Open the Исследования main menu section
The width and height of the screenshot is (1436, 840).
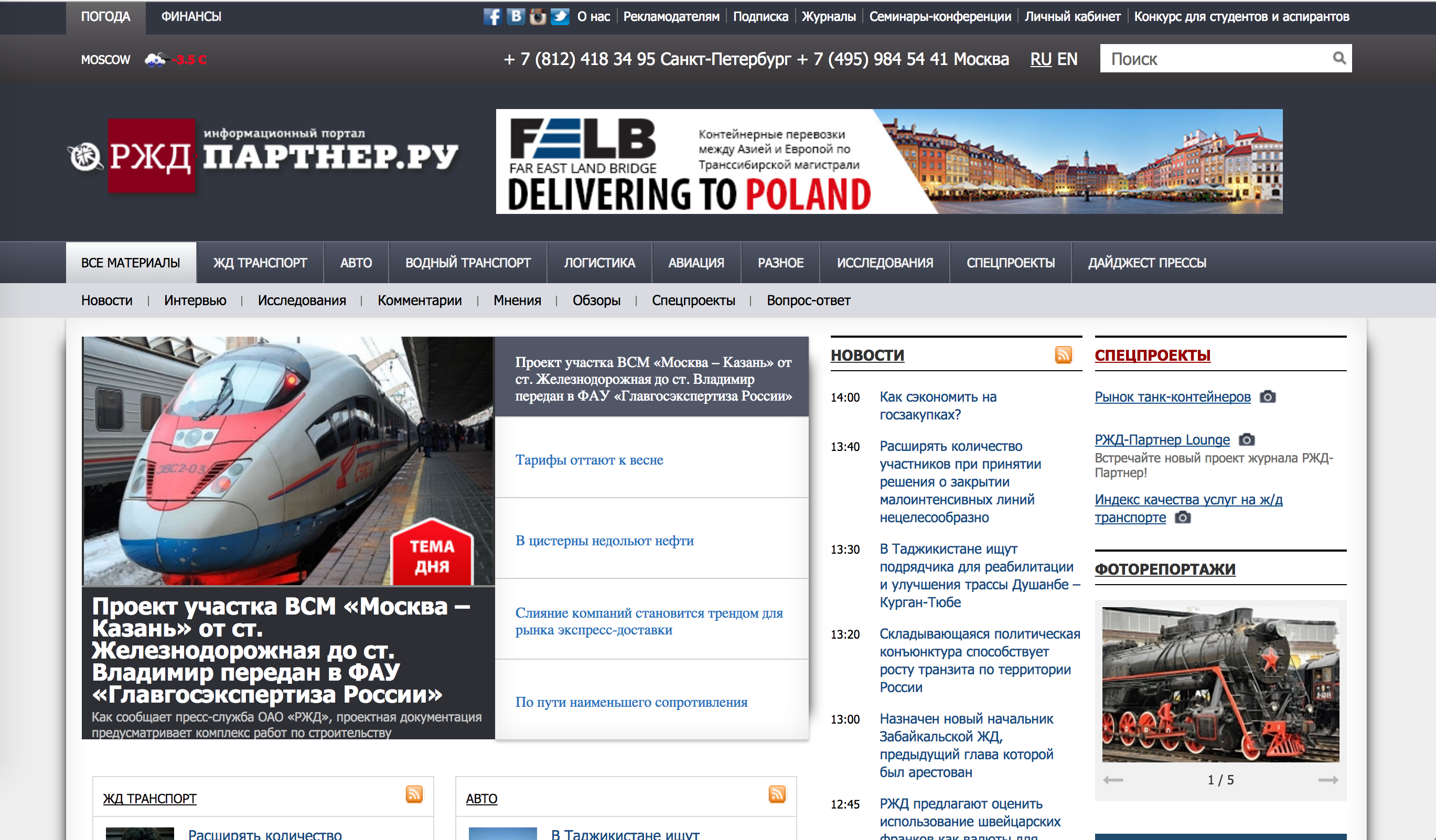pyautogui.click(x=885, y=263)
